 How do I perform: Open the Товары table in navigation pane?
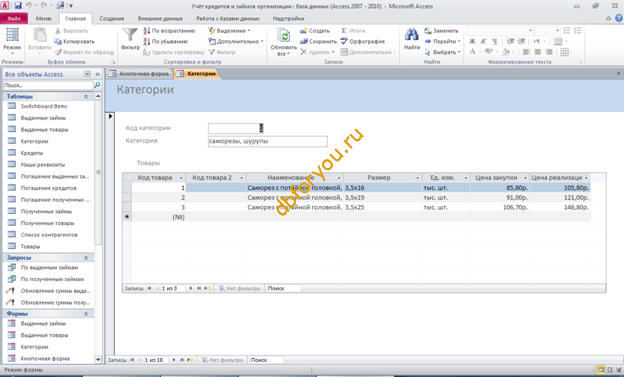[x=30, y=246]
